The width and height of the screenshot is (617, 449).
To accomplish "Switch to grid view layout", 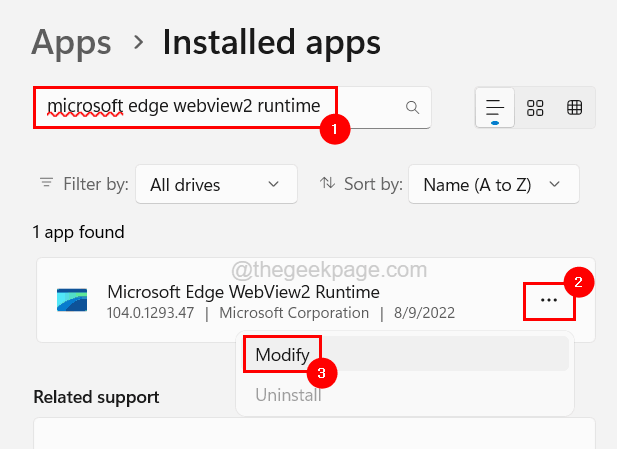I will point(535,108).
